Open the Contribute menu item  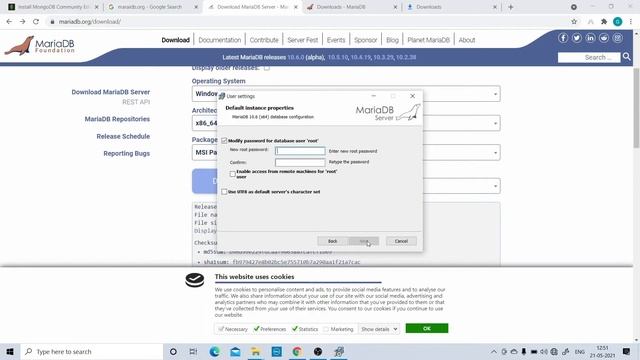[264, 40]
